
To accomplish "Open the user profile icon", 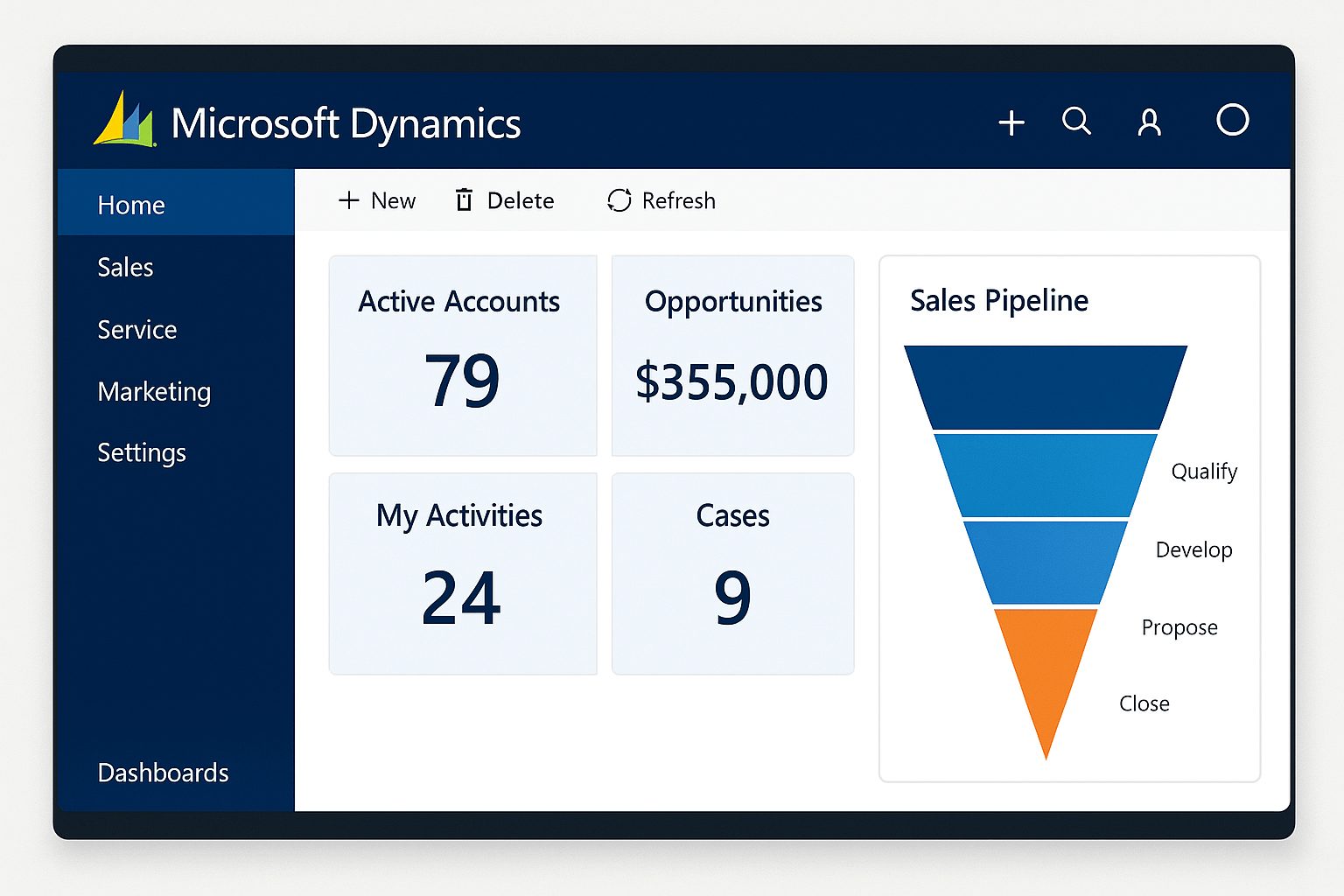I will point(1149,122).
